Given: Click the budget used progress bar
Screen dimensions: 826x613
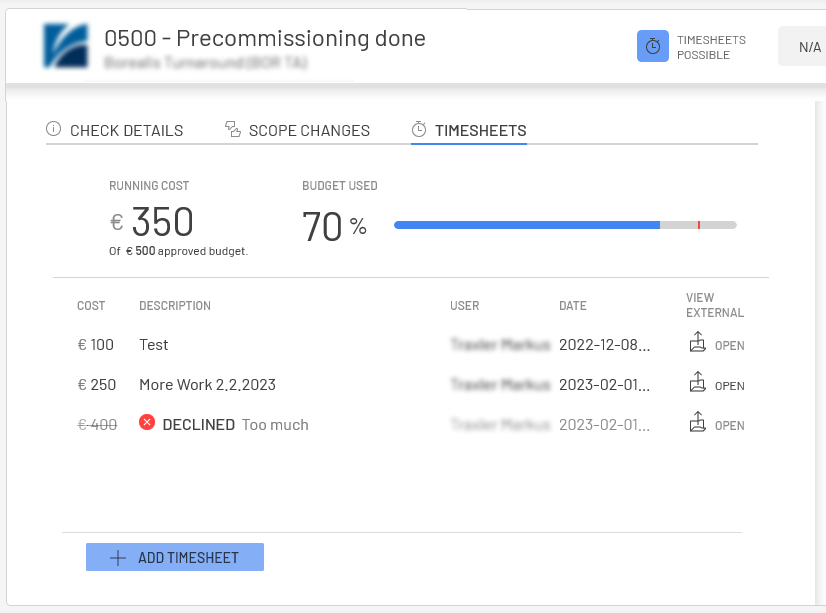Looking at the screenshot, I should tap(565, 225).
